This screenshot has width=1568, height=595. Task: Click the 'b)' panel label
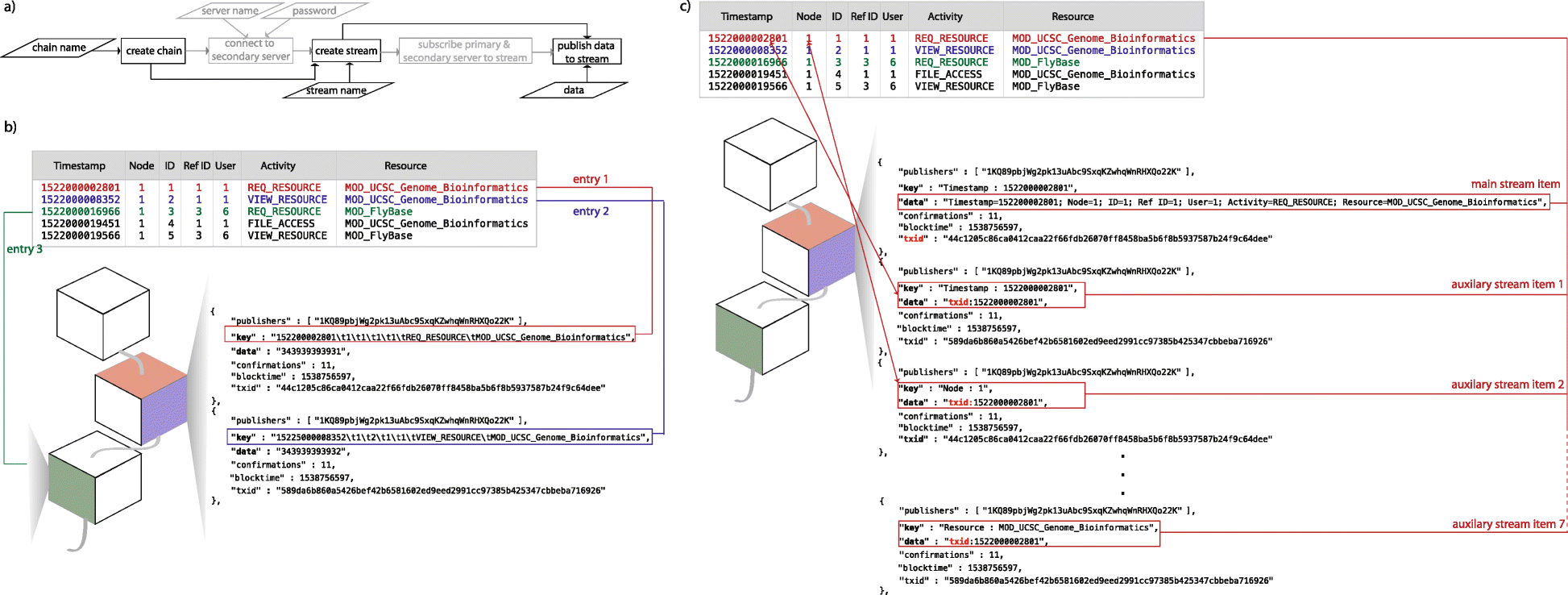(10, 127)
